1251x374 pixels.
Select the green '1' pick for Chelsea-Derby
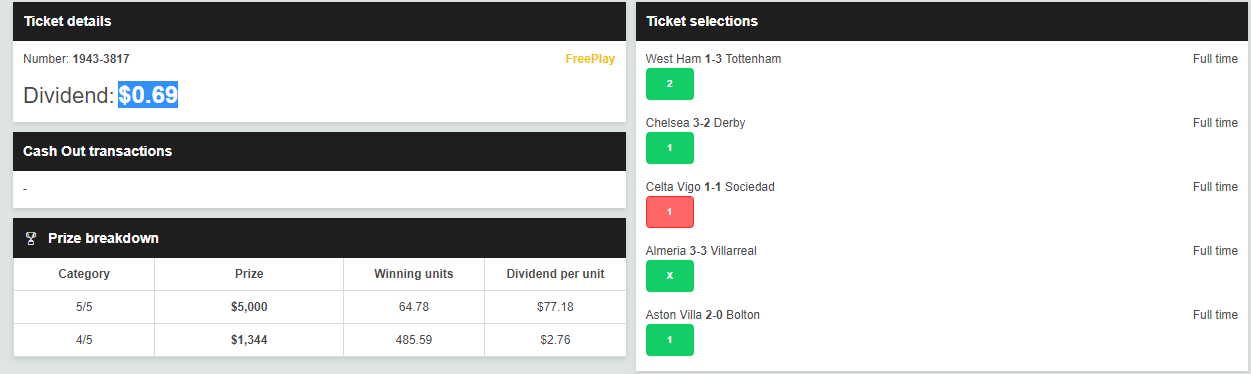click(670, 148)
